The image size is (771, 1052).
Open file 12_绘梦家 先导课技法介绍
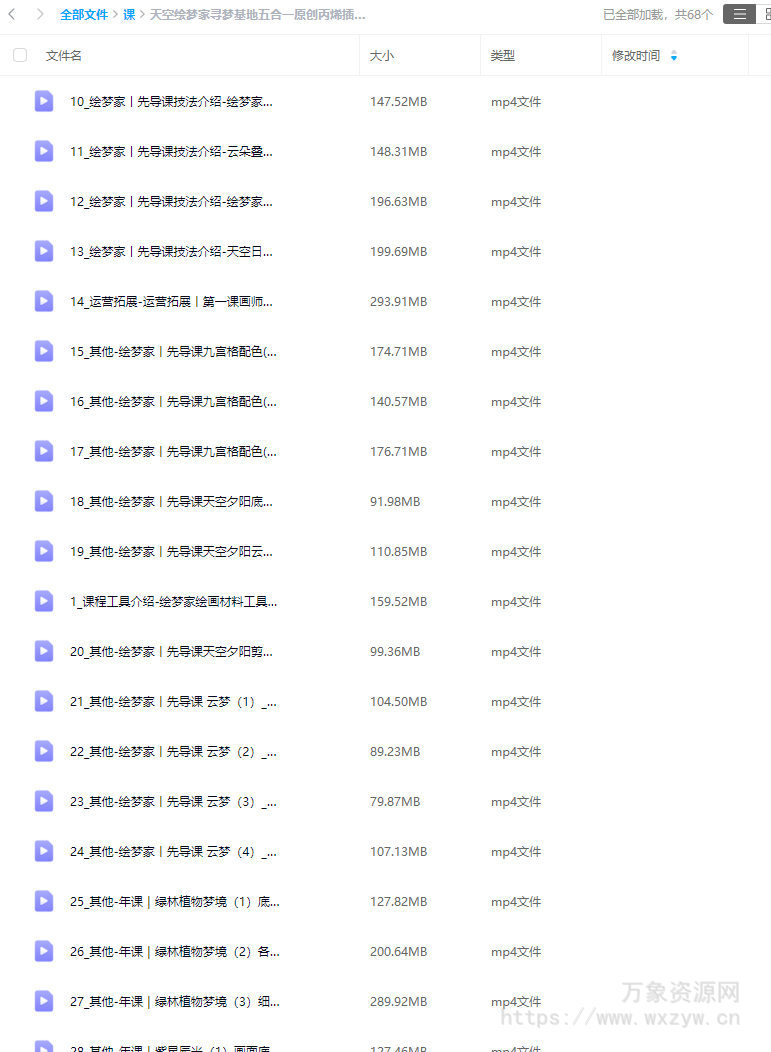click(171, 202)
